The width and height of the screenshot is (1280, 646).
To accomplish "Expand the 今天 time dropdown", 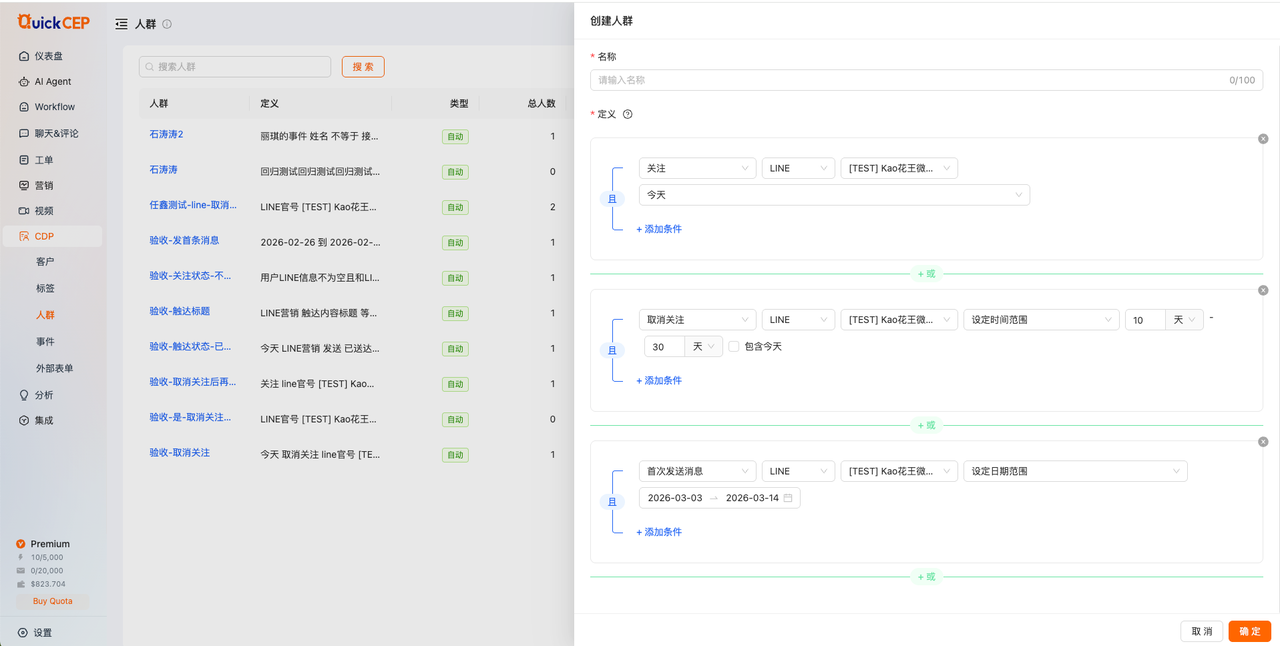I will (x=834, y=195).
